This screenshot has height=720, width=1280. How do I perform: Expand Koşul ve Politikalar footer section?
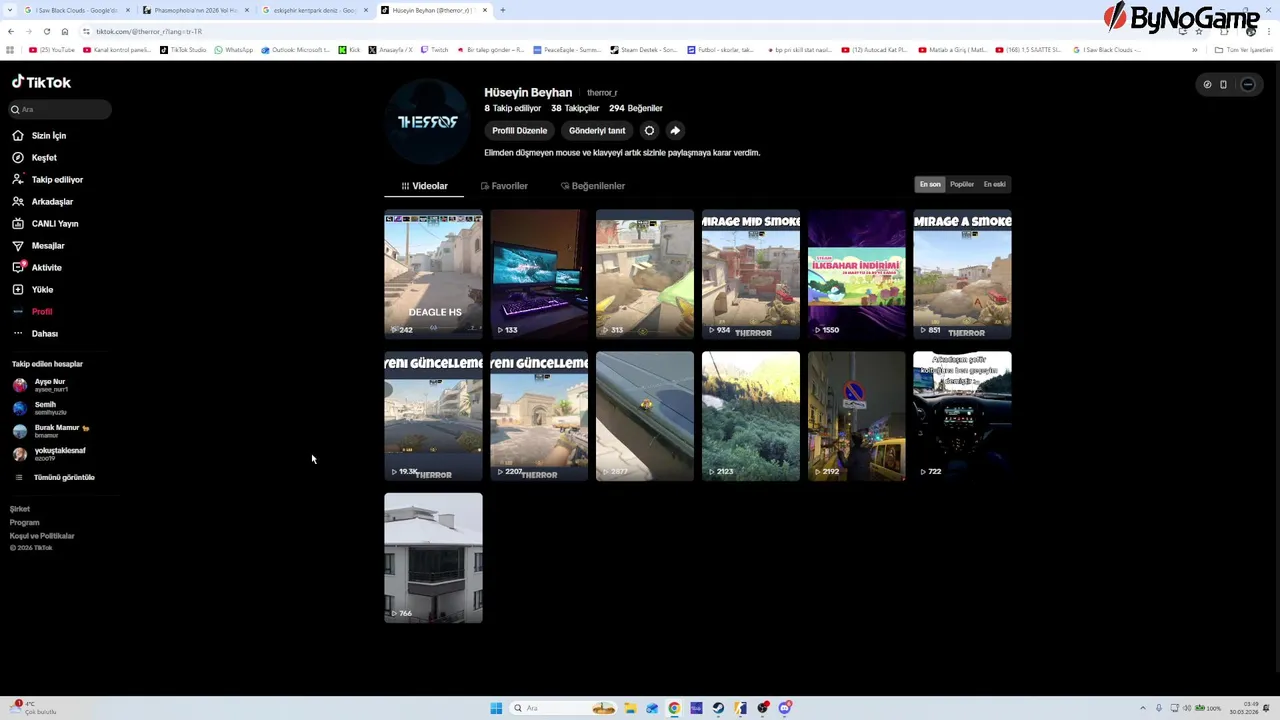tap(42, 536)
